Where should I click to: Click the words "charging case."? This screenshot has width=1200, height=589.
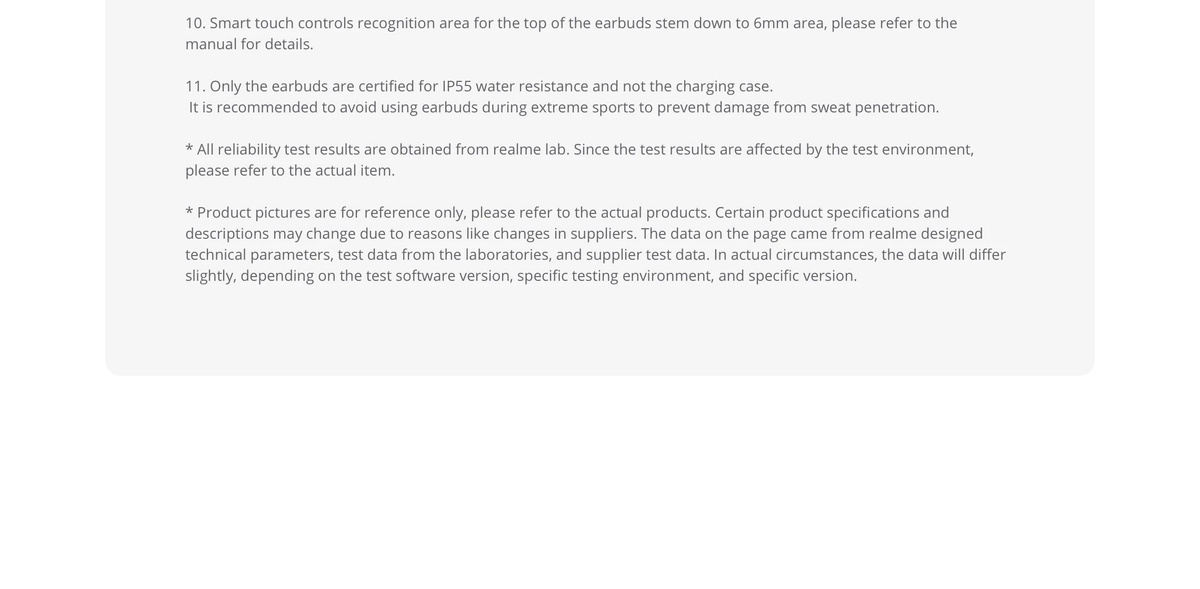tap(724, 86)
